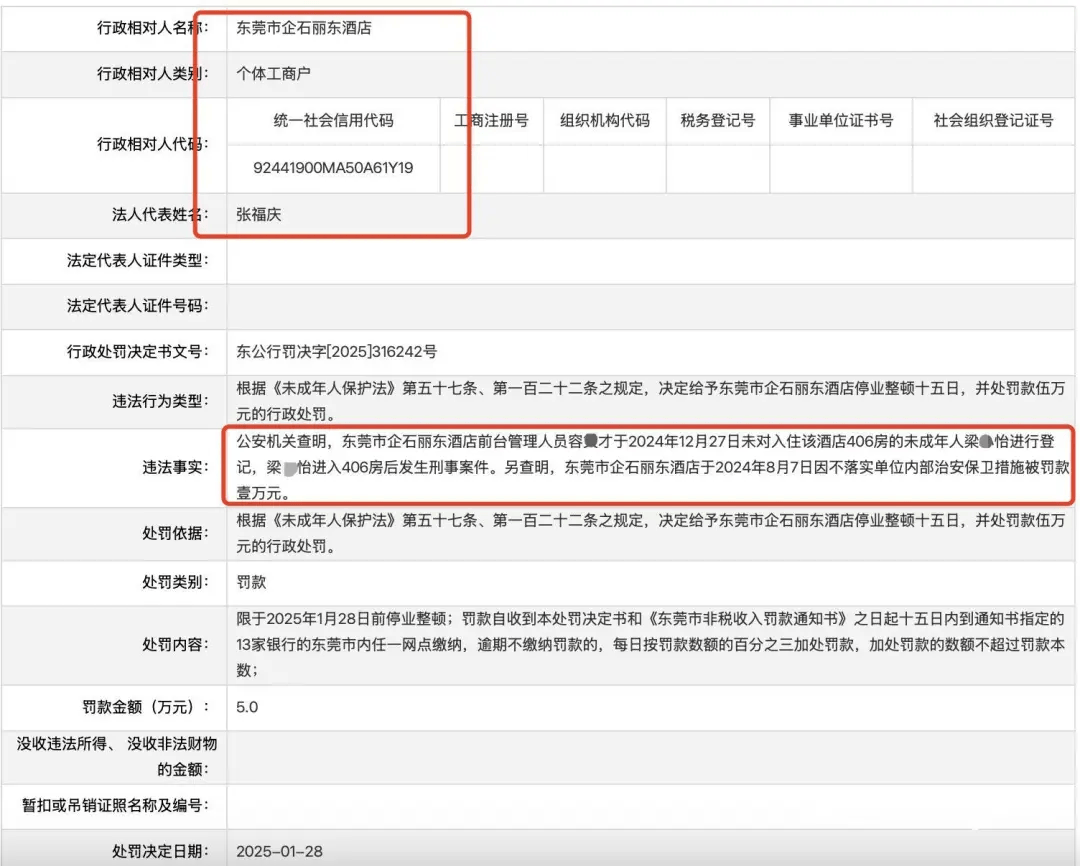The height and width of the screenshot is (866, 1080).
Task: Click the 事业单位证书号 column header
Action: tap(841, 121)
